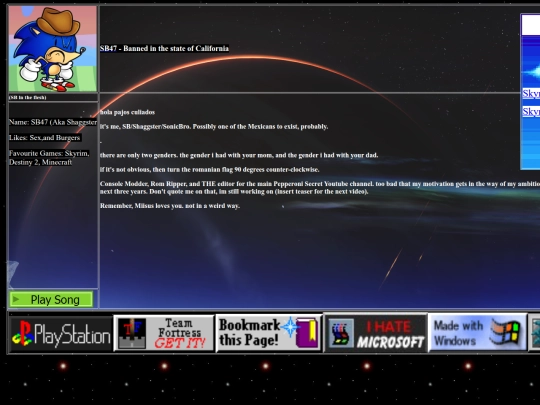
Task: Click the 'Destiny 2, Minecraft' text
Action: pos(41,162)
